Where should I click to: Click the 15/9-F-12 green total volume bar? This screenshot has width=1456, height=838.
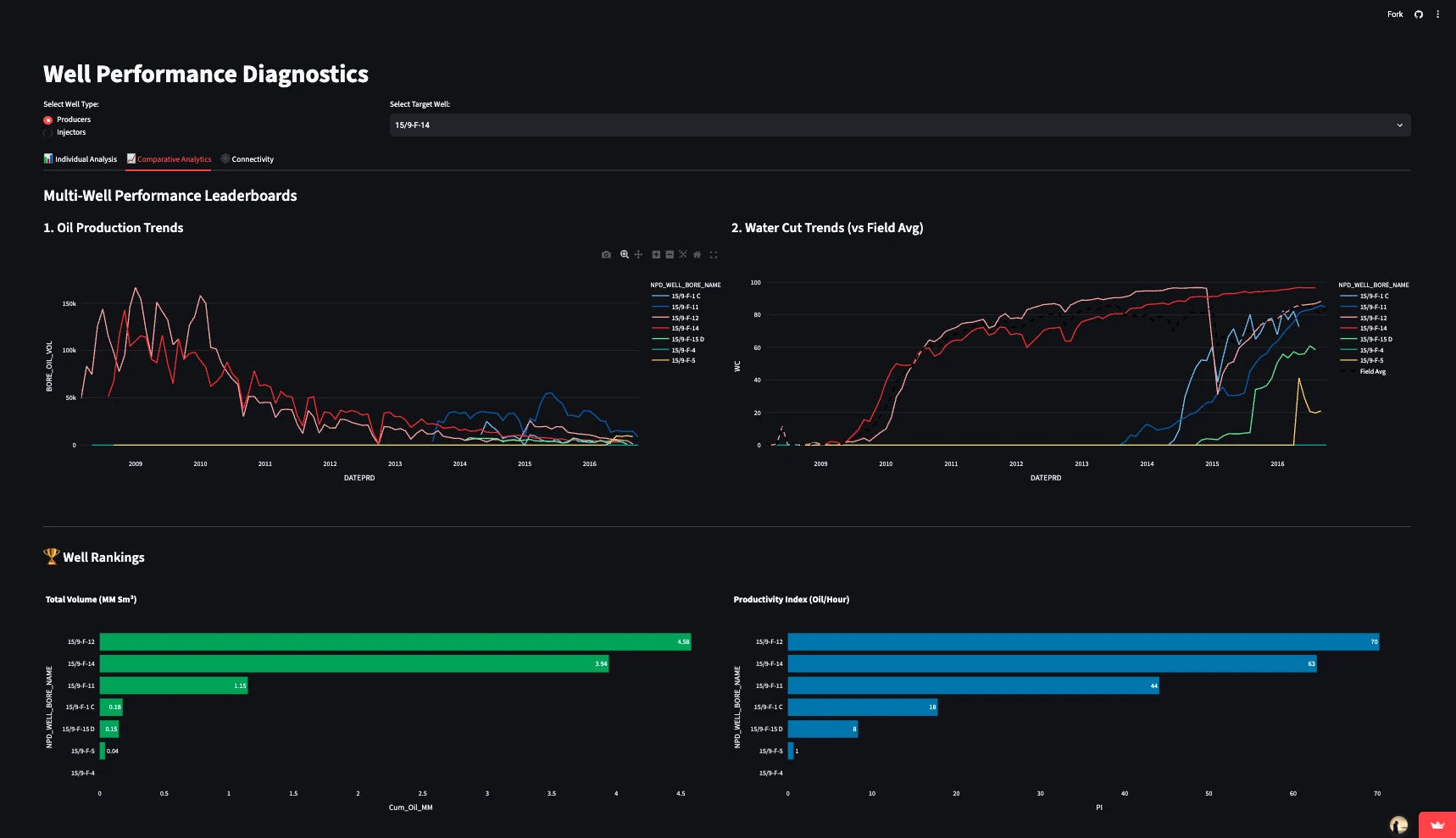click(395, 642)
